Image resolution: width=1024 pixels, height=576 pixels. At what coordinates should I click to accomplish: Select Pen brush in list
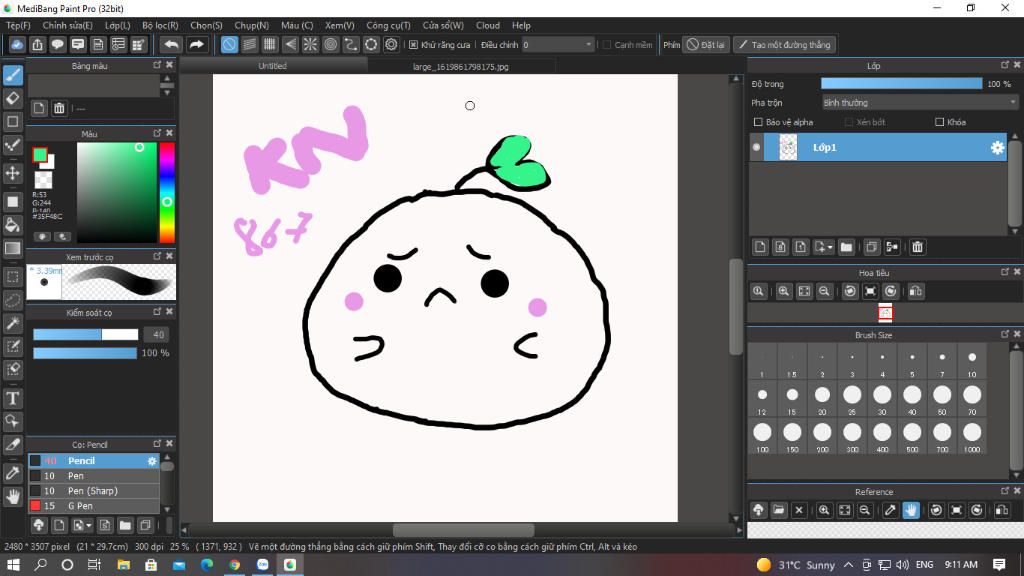(x=93, y=476)
